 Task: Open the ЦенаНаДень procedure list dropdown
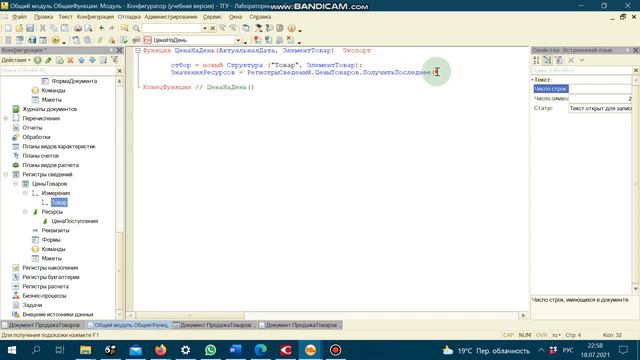click(x=238, y=40)
